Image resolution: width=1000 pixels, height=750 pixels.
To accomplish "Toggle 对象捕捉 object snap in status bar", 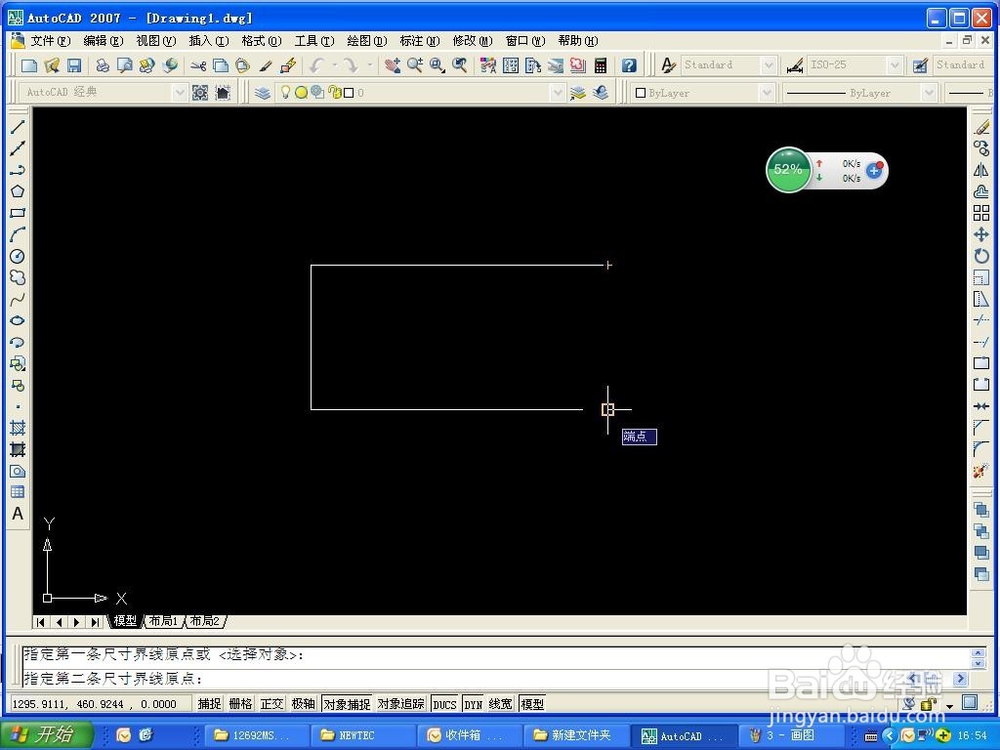I will pos(347,703).
